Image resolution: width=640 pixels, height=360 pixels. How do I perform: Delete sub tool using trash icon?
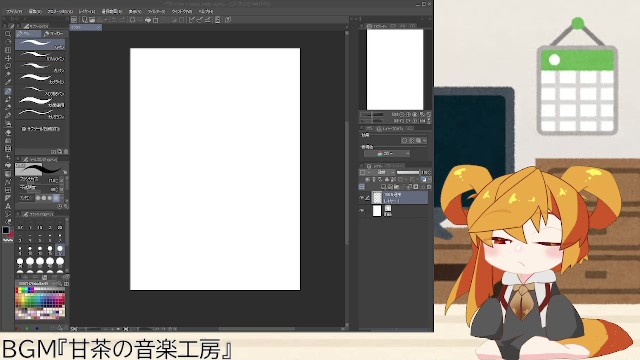click(x=66, y=151)
